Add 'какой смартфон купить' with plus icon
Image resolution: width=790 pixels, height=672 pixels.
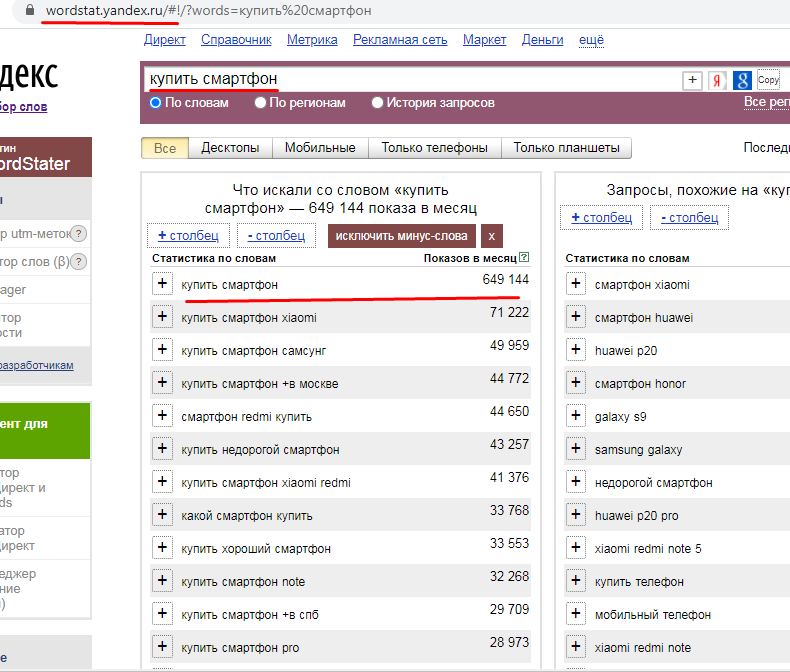(x=162, y=515)
